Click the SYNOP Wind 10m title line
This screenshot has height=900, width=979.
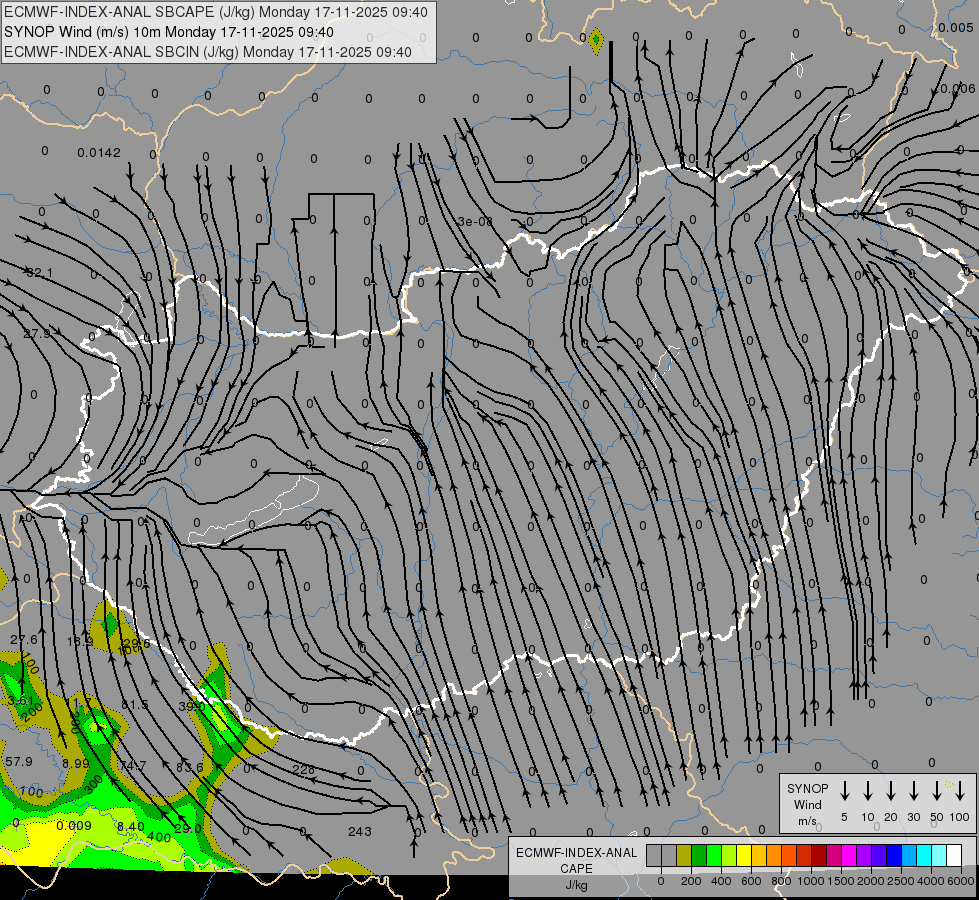click(169, 32)
